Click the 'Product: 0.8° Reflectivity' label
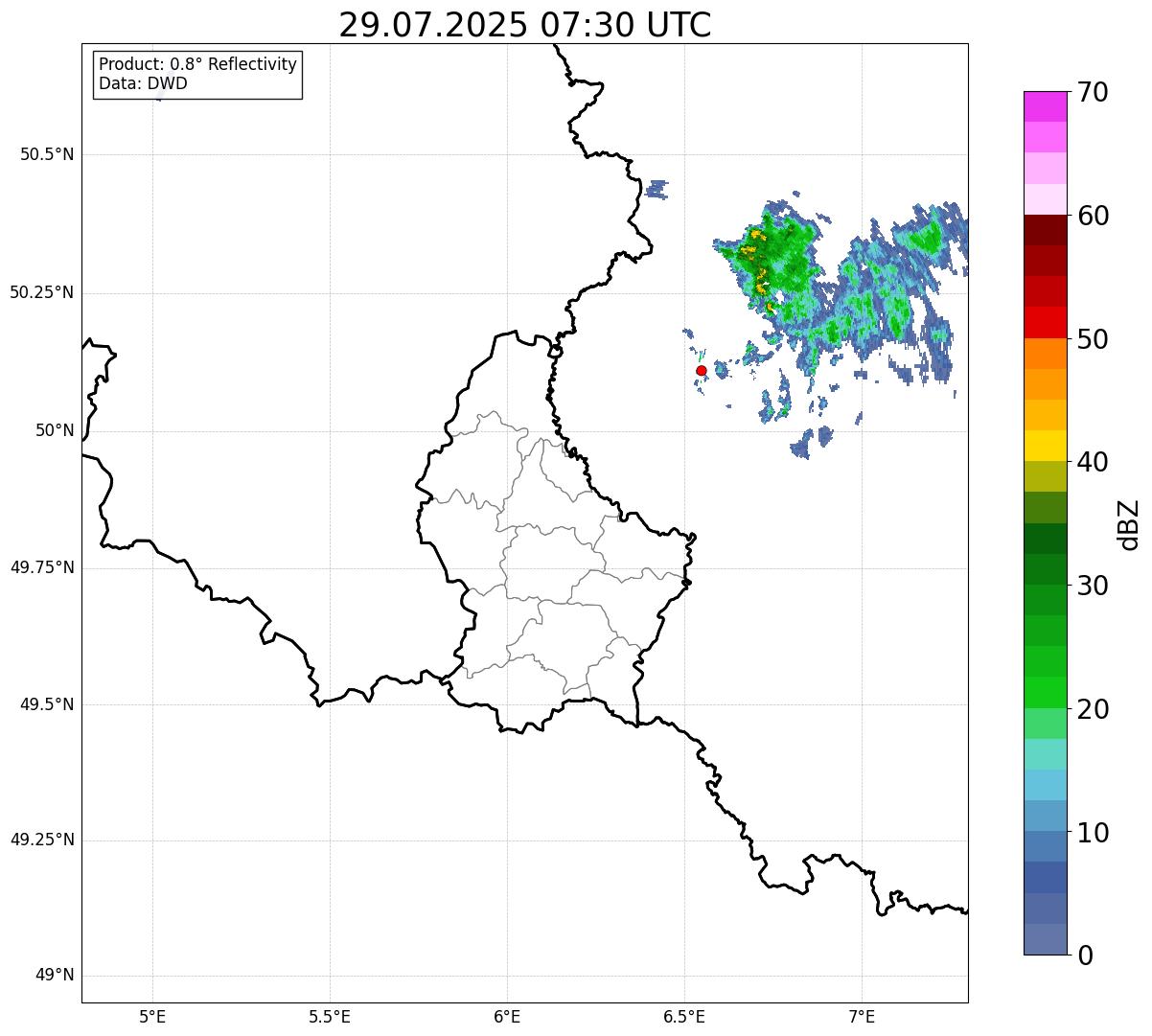Image resolution: width=1152 pixels, height=1036 pixels. tap(198, 64)
